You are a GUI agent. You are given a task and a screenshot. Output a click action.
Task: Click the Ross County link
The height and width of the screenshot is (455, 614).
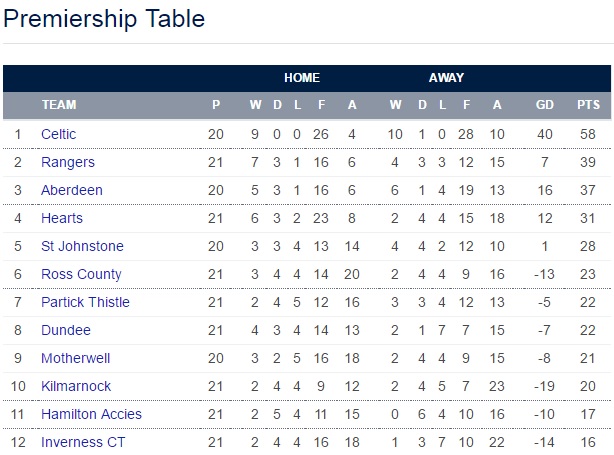click(x=81, y=274)
